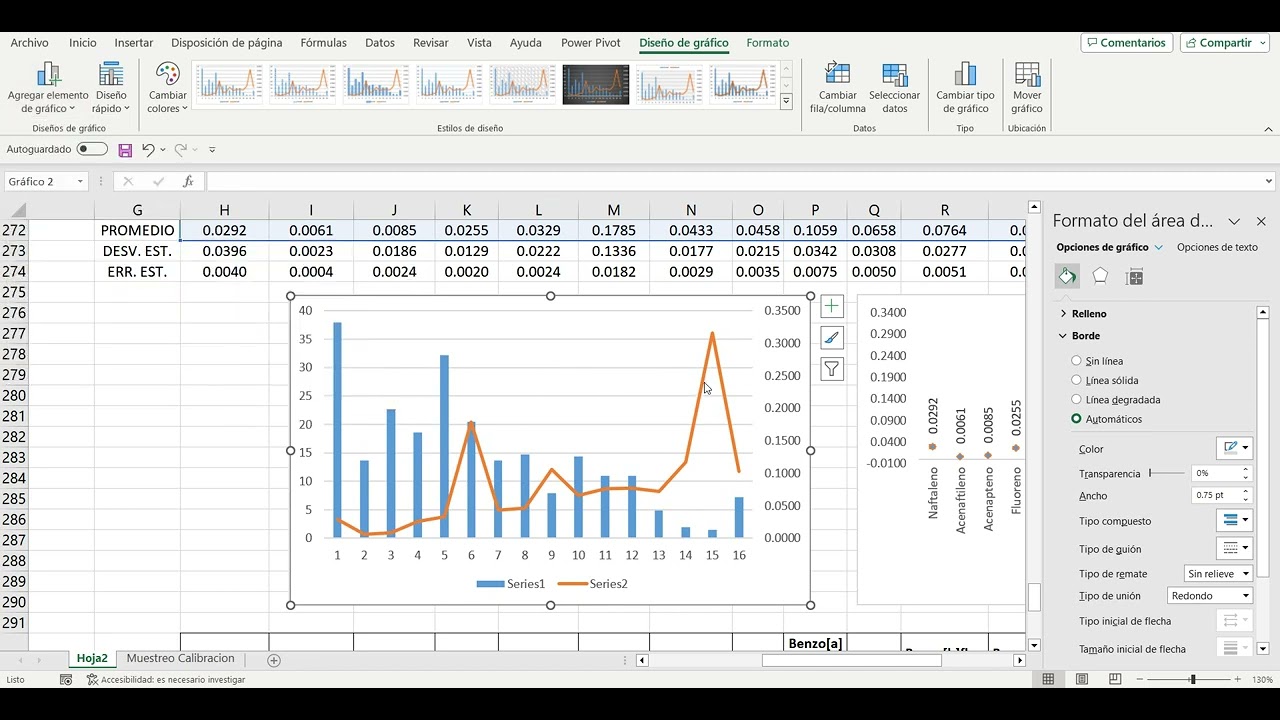Open Name Box dropdown arrow
1280x720 pixels.
point(80,181)
